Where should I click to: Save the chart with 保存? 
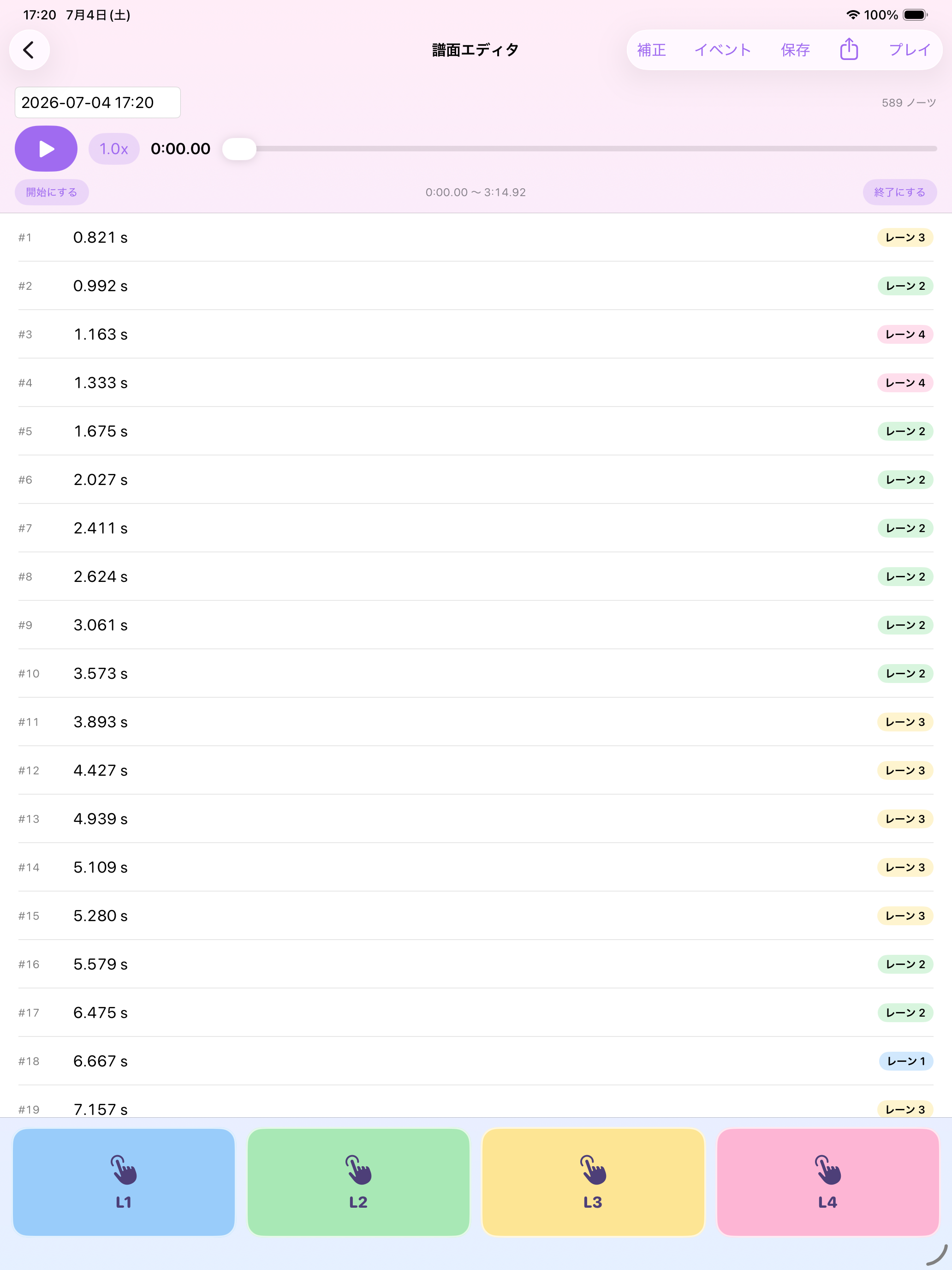point(795,50)
